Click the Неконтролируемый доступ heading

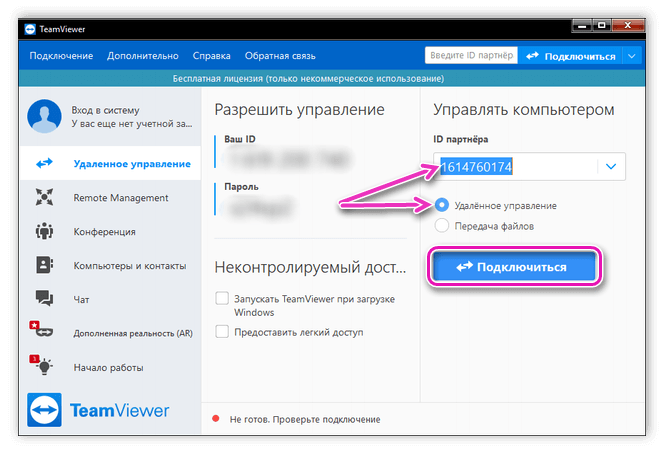pos(310,267)
